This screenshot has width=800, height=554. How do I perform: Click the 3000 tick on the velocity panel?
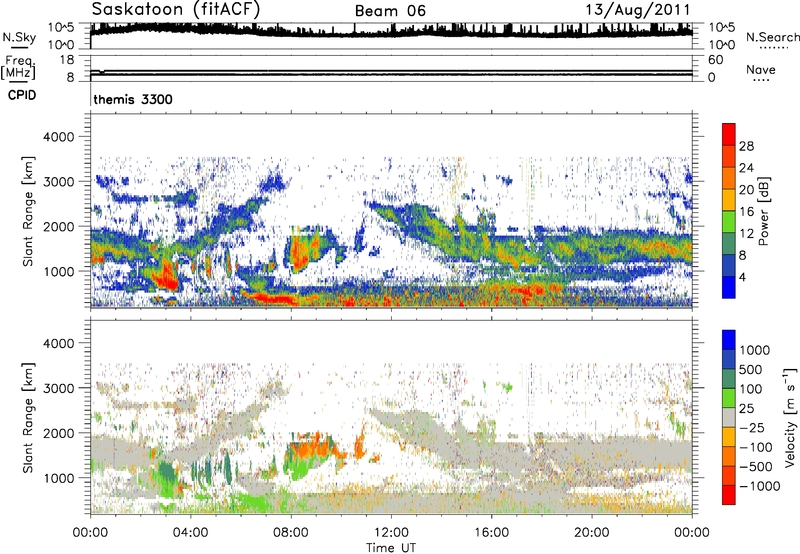point(61,388)
